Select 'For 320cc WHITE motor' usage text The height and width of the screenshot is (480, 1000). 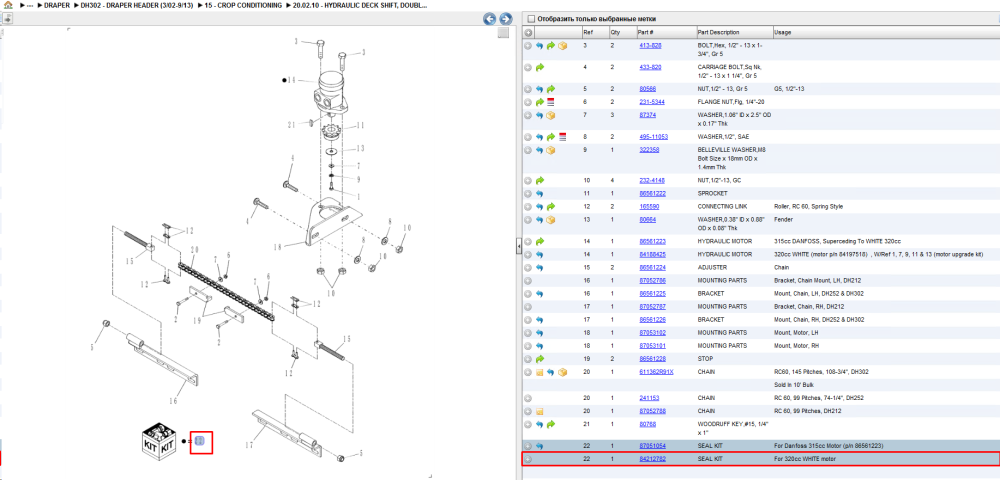[804, 459]
